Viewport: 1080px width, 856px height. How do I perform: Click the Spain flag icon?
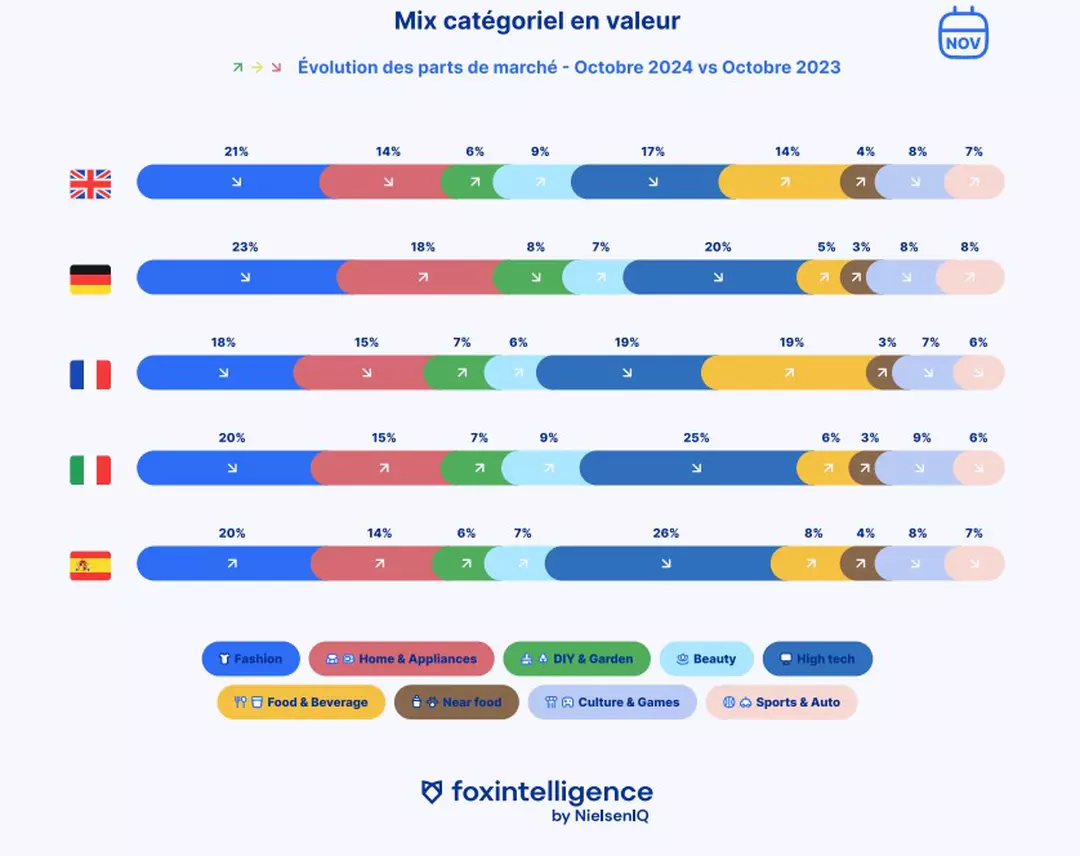(90, 565)
